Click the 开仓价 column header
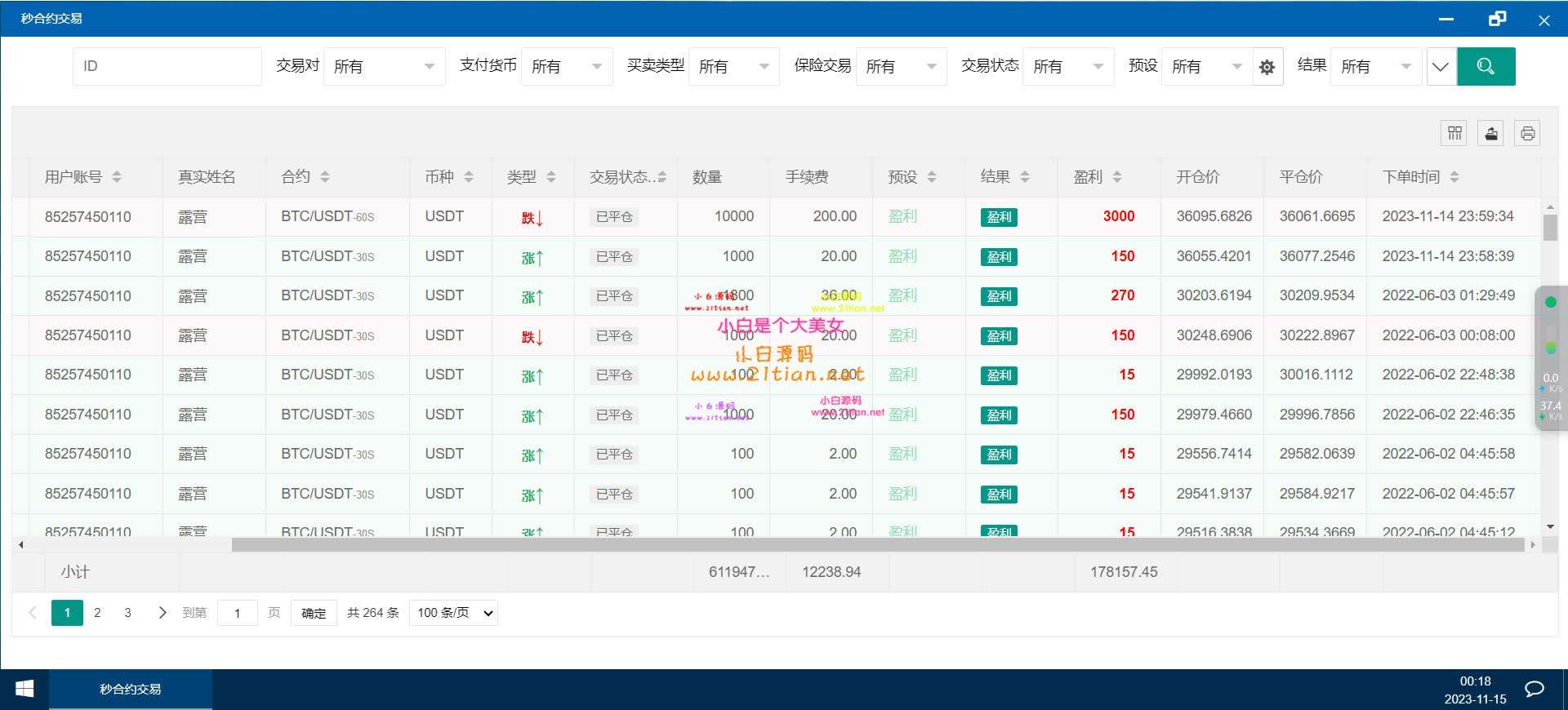 point(1198,177)
